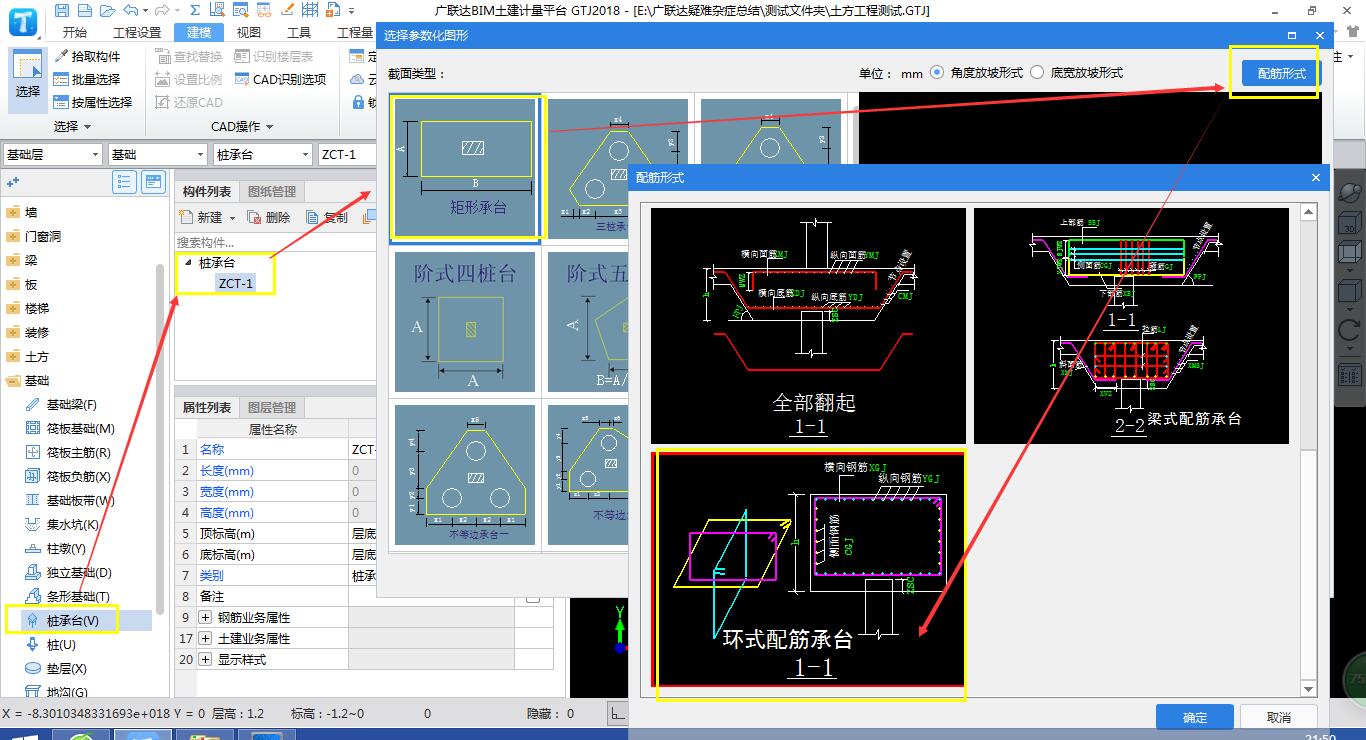Open the 工具 ribbon tab

pyautogui.click(x=299, y=32)
